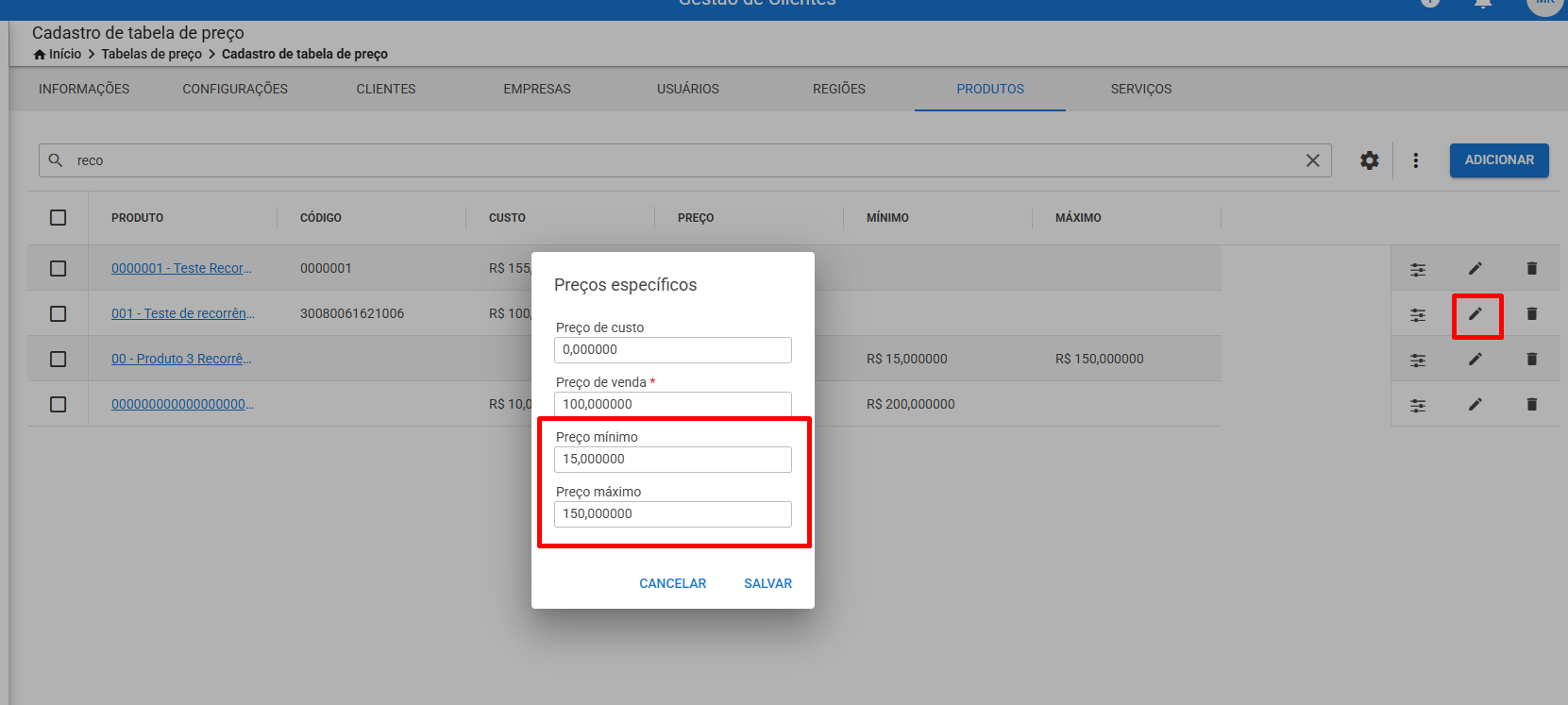
Task: Edit the 000000000000000000 row with the pencil
Action: pyautogui.click(x=1475, y=405)
